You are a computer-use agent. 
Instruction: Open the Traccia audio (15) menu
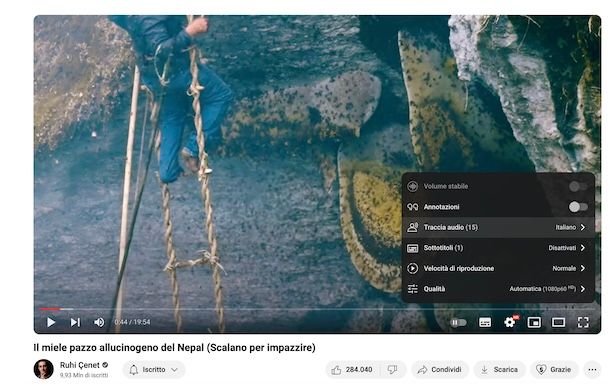(498, 227)
